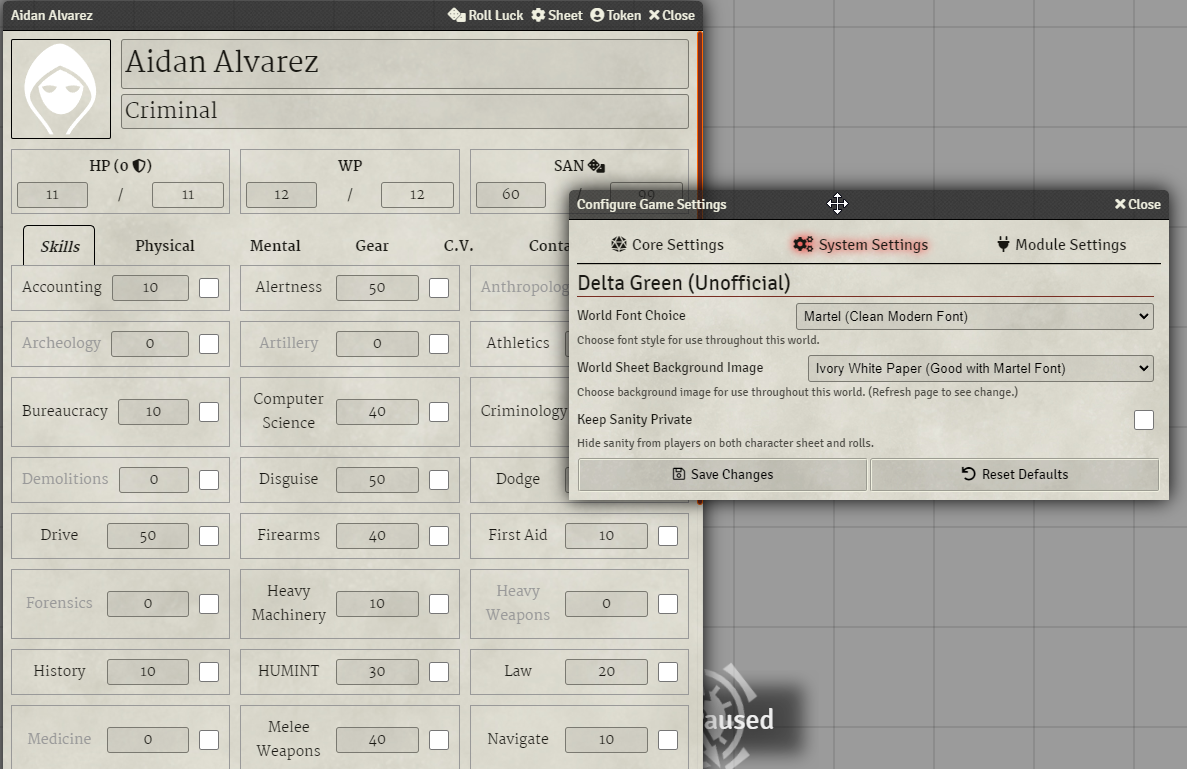
Task: Switch to the System Settings tab
Action: 860,244
